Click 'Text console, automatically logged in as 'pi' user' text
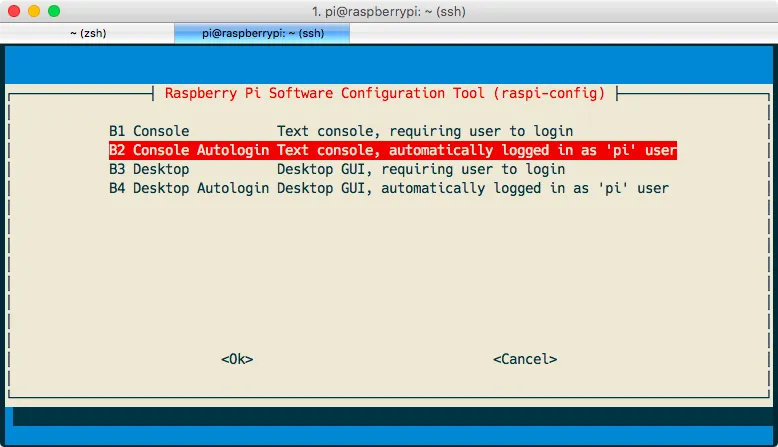Viewport: 778px width, 447px height. click(477, 150)
